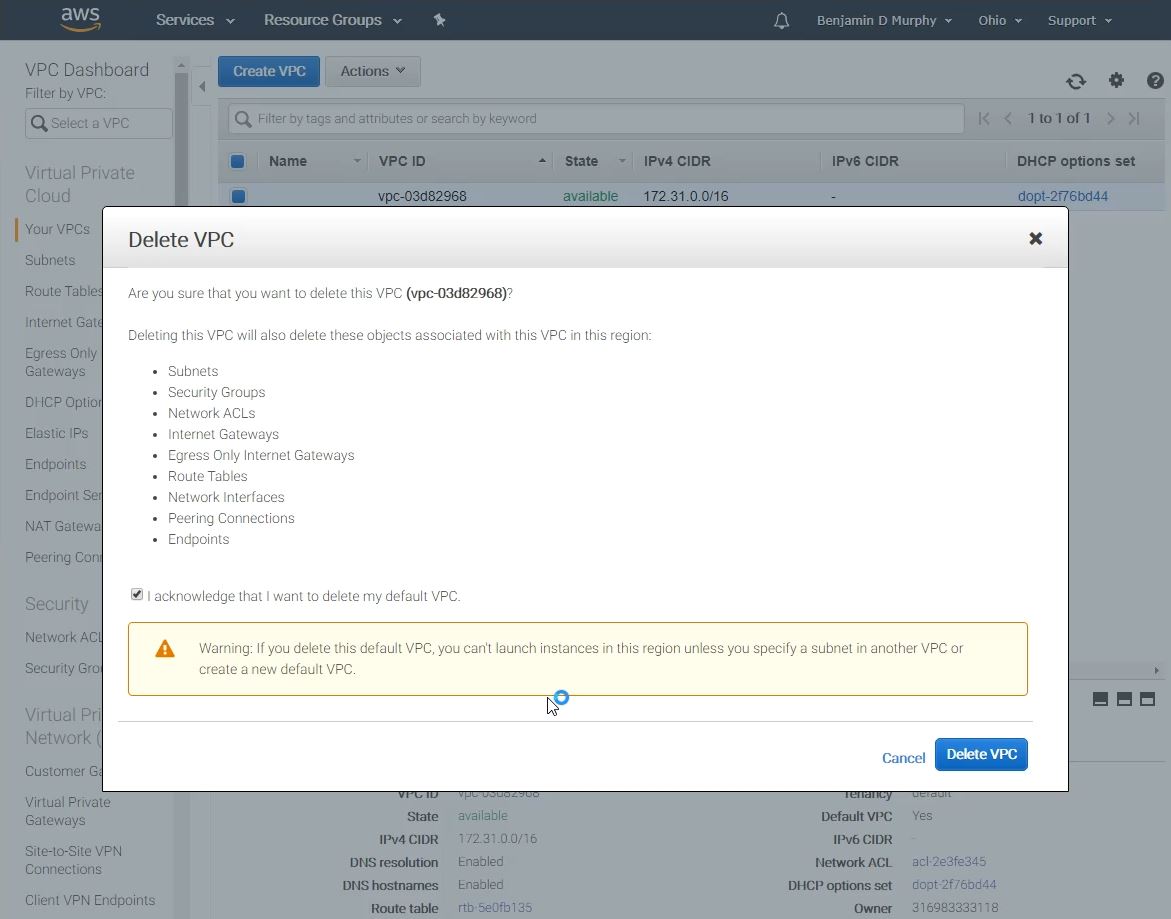Open Site-to-Site VPN Connections
Viewport: 1171px width, 919px height.
73,860
